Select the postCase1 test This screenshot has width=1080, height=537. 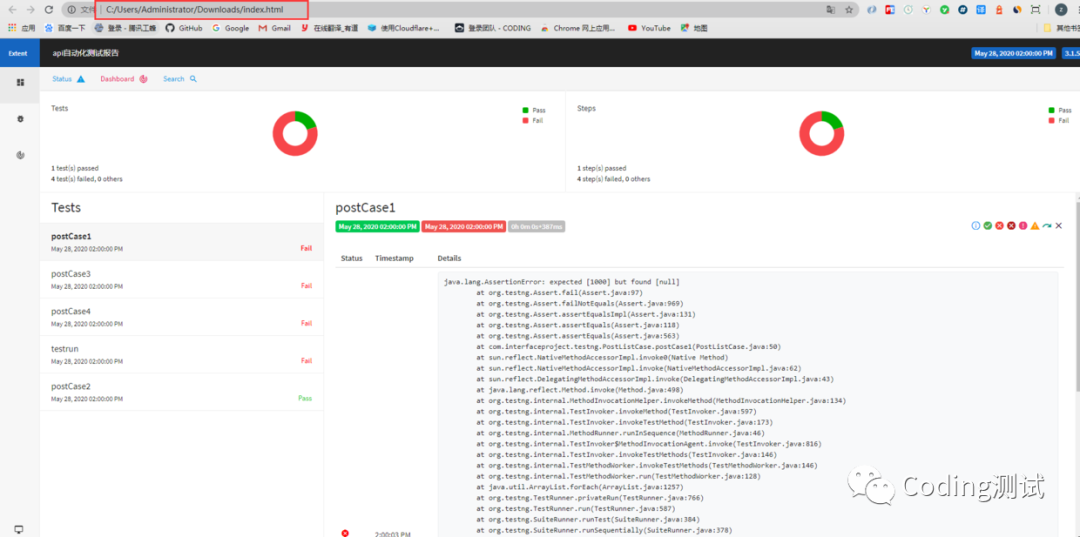click(181, 242)
